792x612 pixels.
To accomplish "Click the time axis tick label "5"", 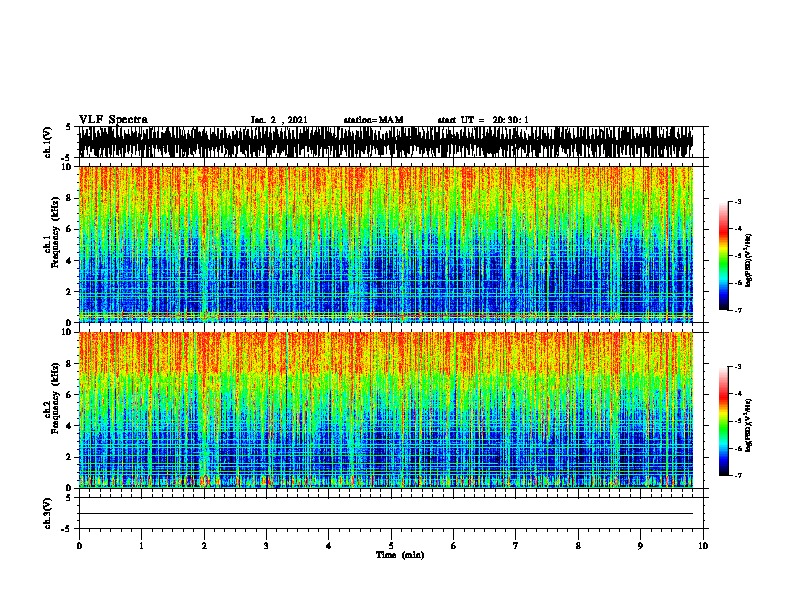I will click(x=391, y=546).
